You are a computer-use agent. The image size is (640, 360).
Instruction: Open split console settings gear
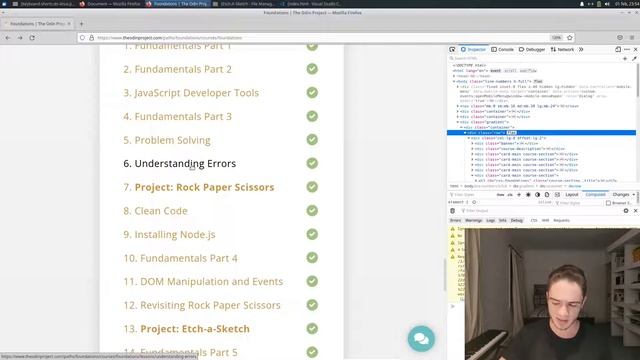click(x=626, y=211)
